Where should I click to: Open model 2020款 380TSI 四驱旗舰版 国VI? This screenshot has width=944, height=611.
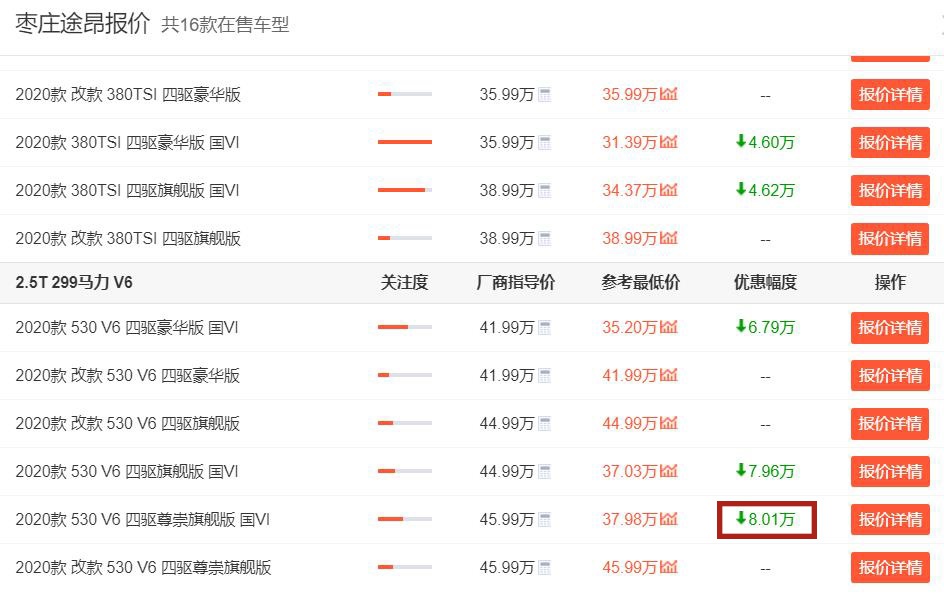tap(128, 191)
